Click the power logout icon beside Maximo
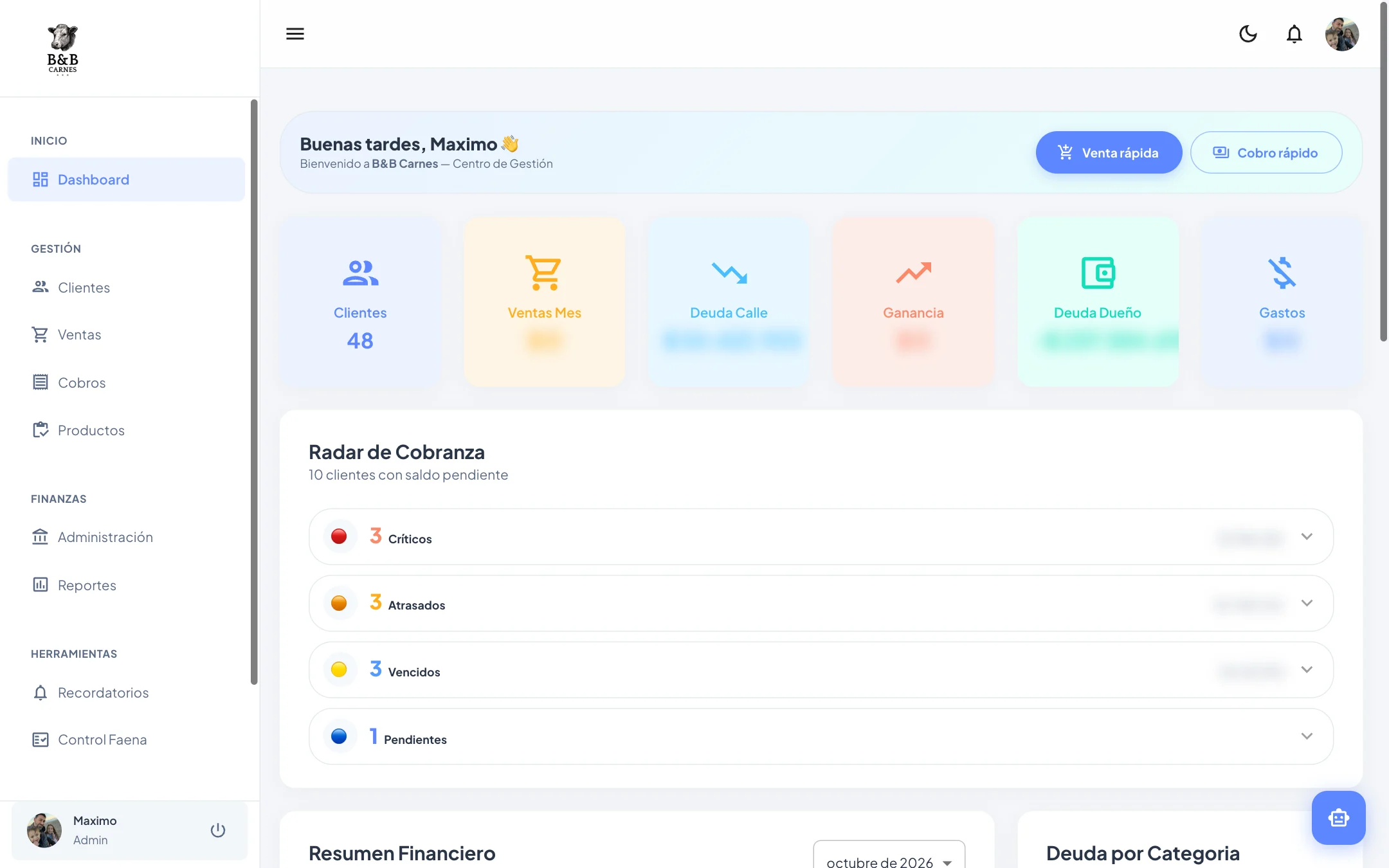The image size is (1389, 868). pyautogui.click(x=218, y=830)
